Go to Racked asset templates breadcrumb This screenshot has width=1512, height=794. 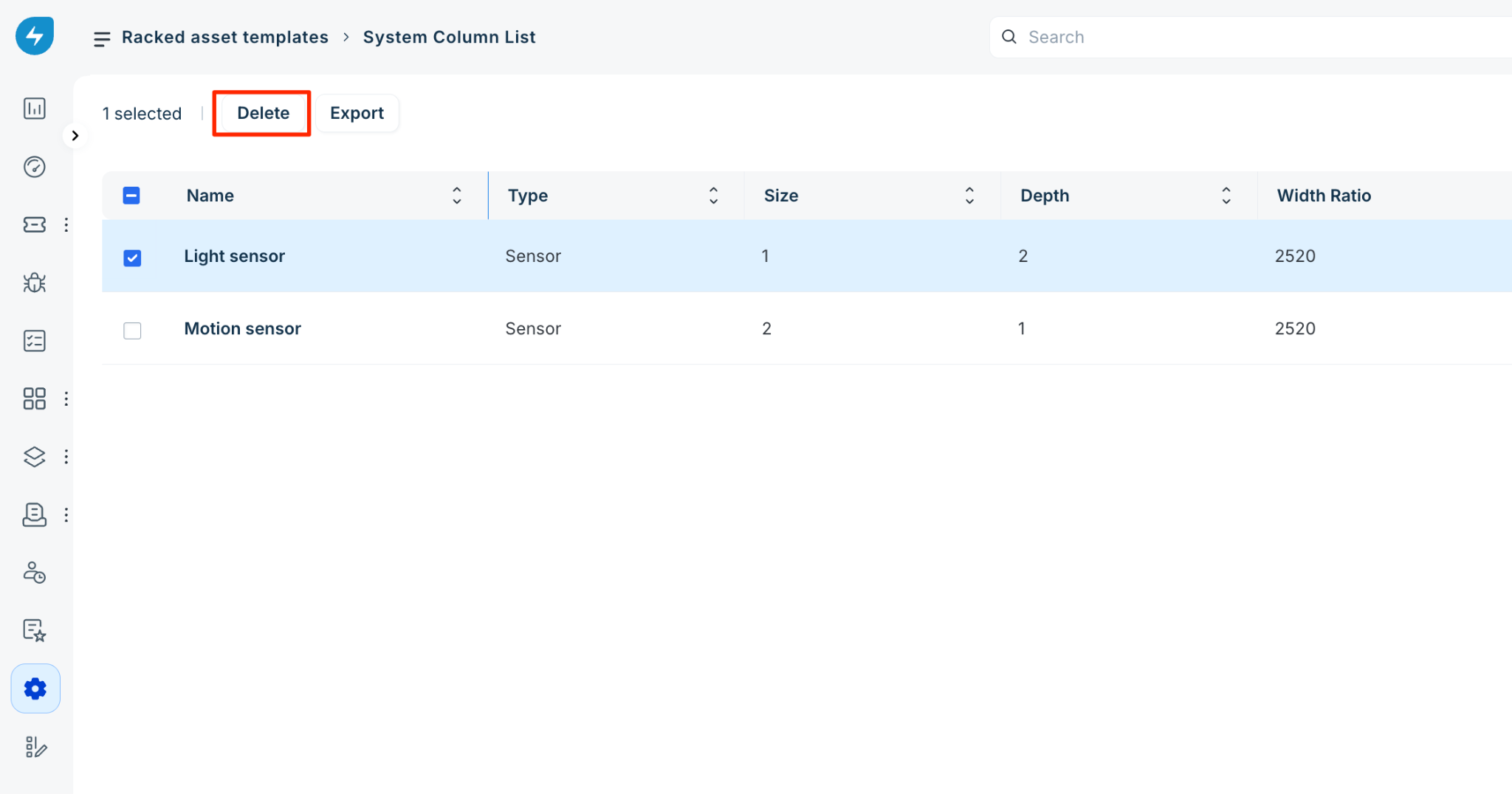(x=225, y=37)
